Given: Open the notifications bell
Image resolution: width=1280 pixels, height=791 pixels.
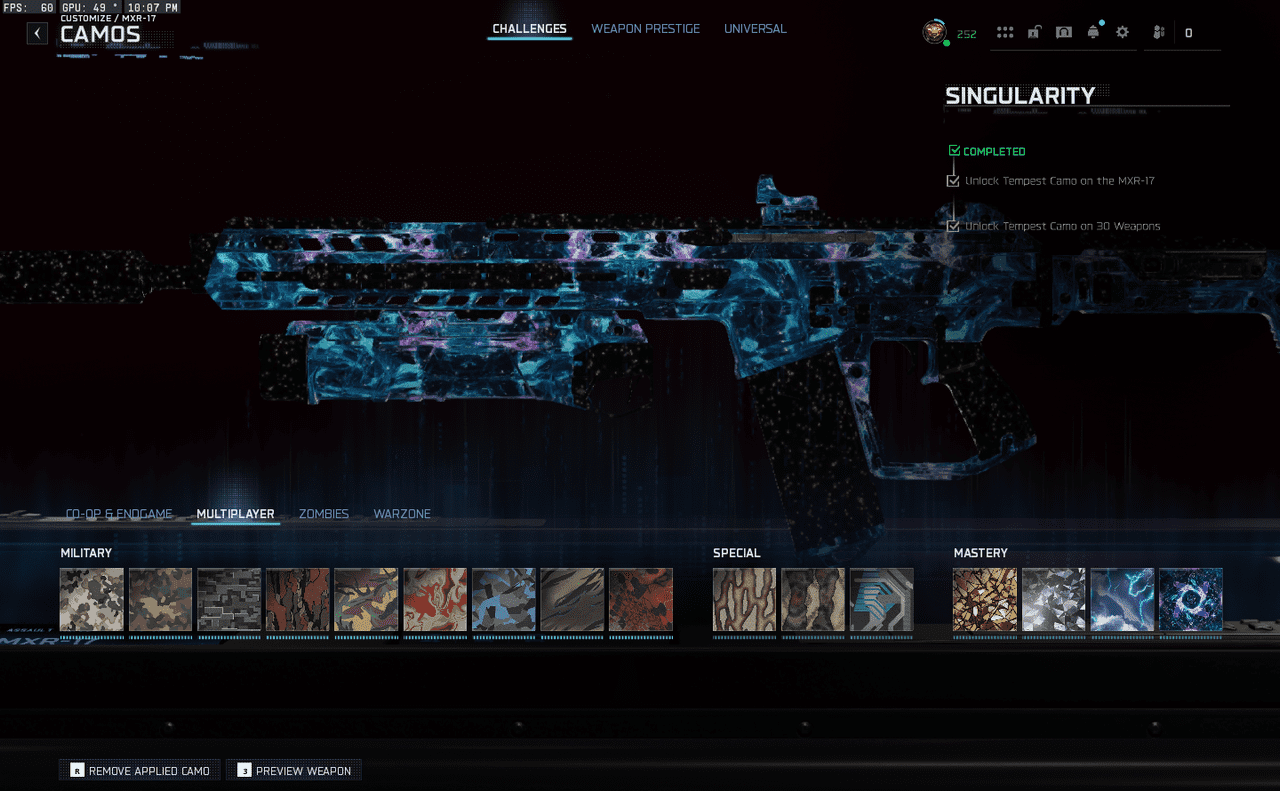Looking at the screenshot, I should [1093, 32].
